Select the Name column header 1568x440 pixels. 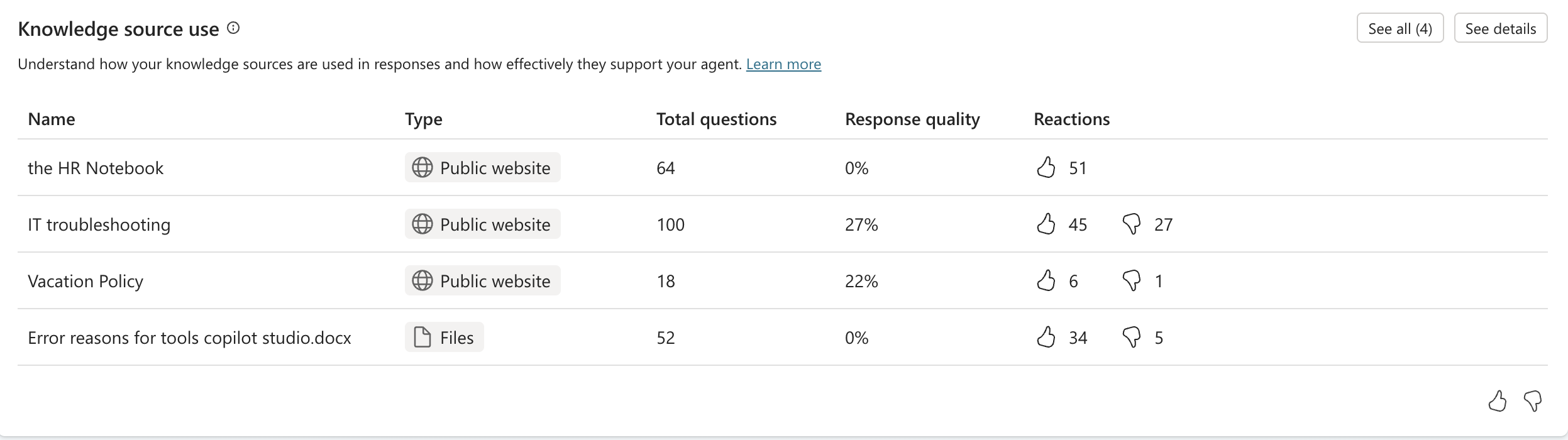(x=52, y=119)
